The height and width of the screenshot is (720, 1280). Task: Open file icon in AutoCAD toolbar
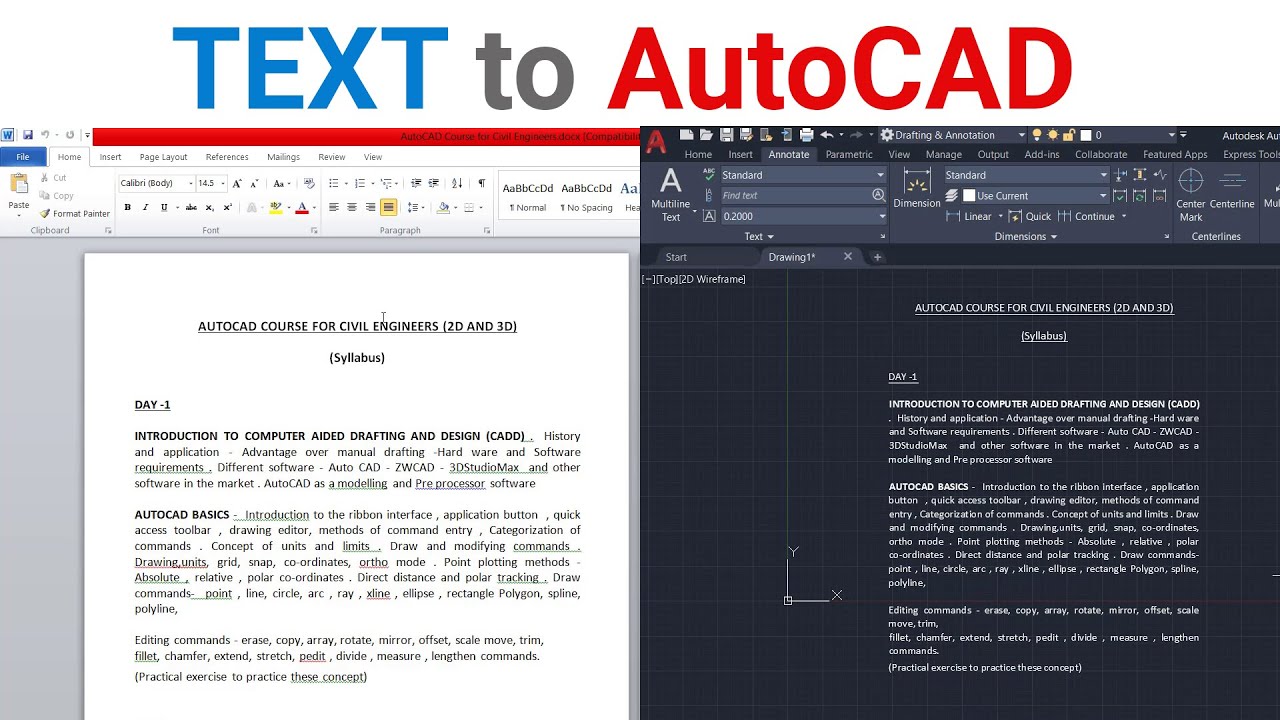[707, 135]
